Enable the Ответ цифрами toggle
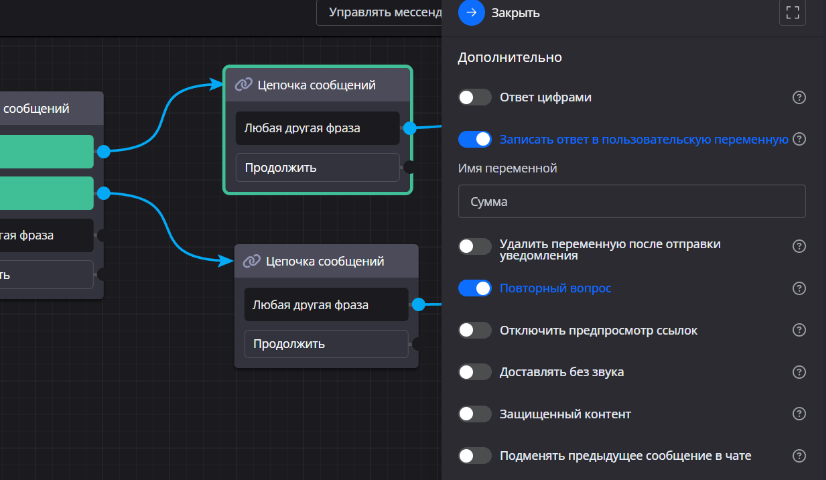The height and width of the screenshot is (480, 826). [475, 97]
